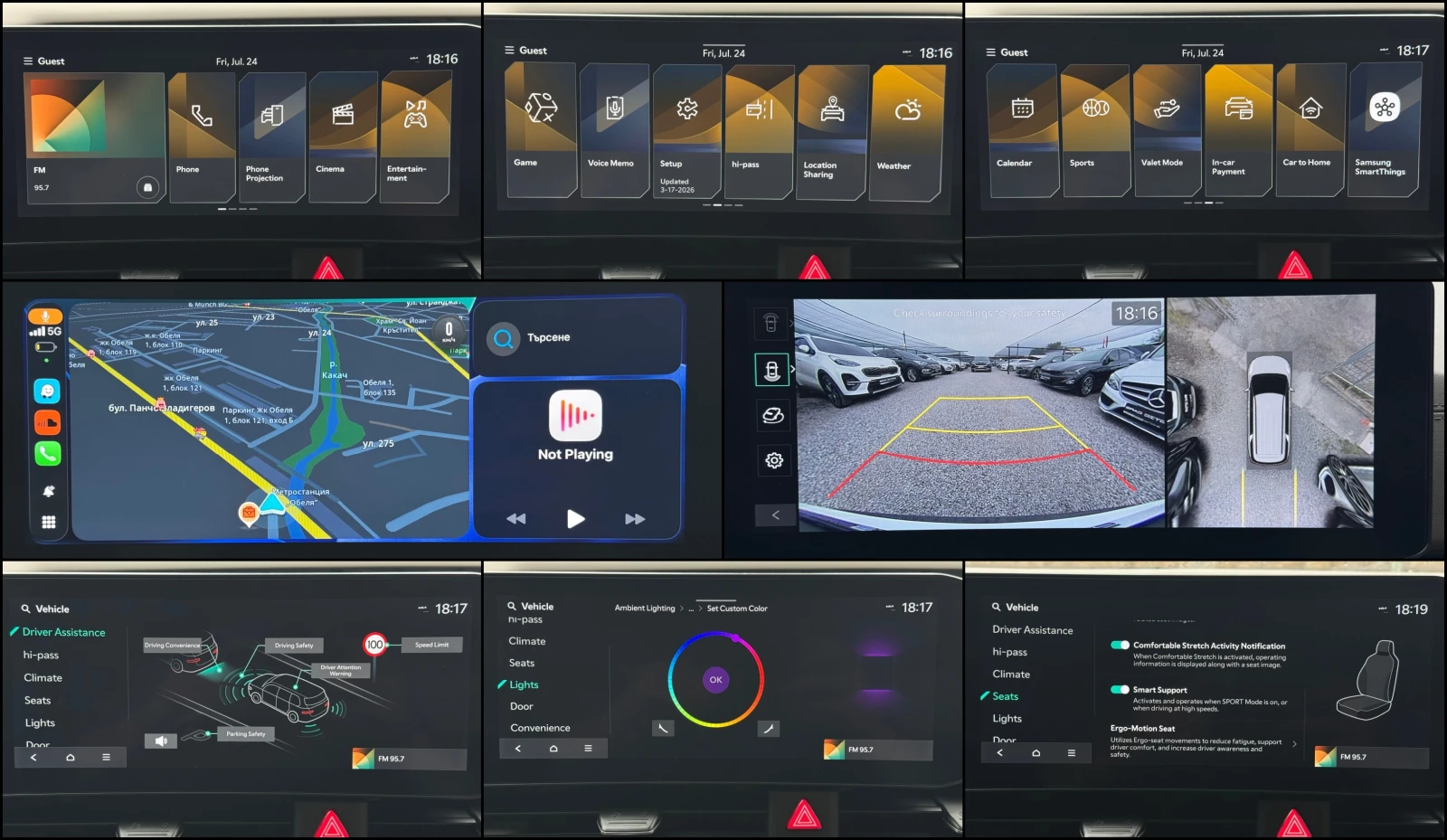Tap the CarPlay Siri microphone icon
This screenshot has height=840, width=1447.
point(45,316)
